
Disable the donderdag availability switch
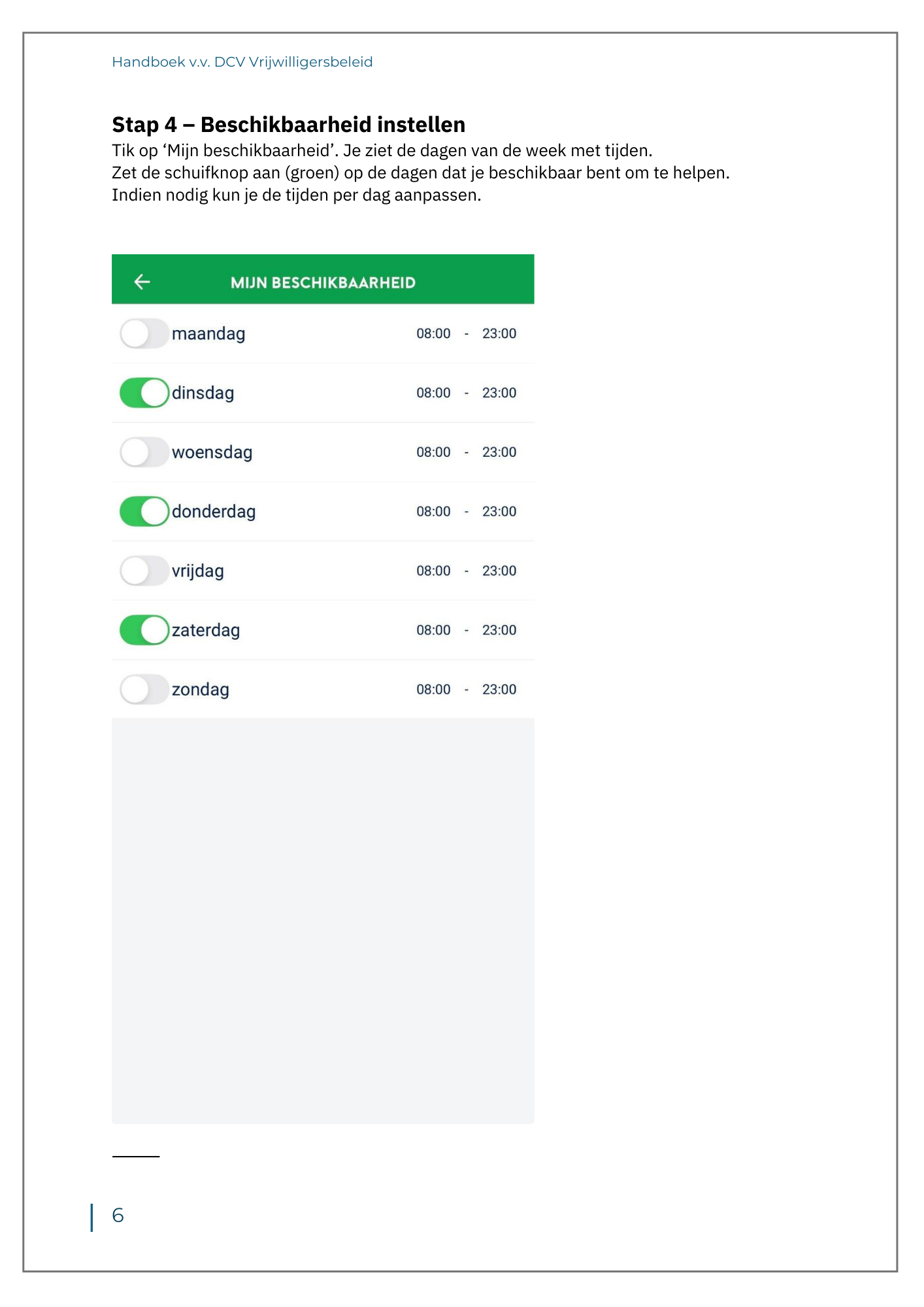144,512
